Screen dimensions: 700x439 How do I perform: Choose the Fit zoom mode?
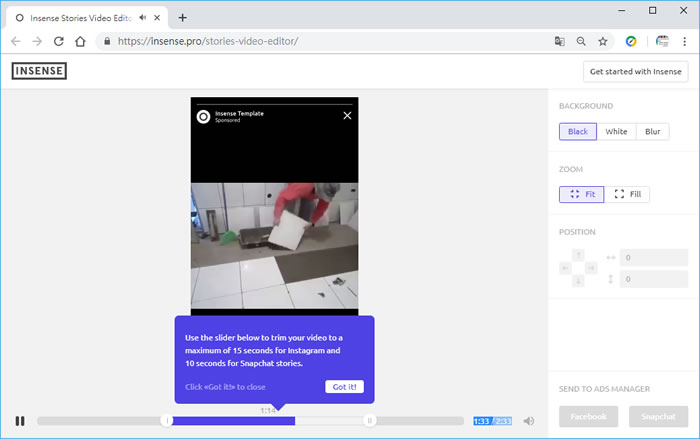(582, 194)
